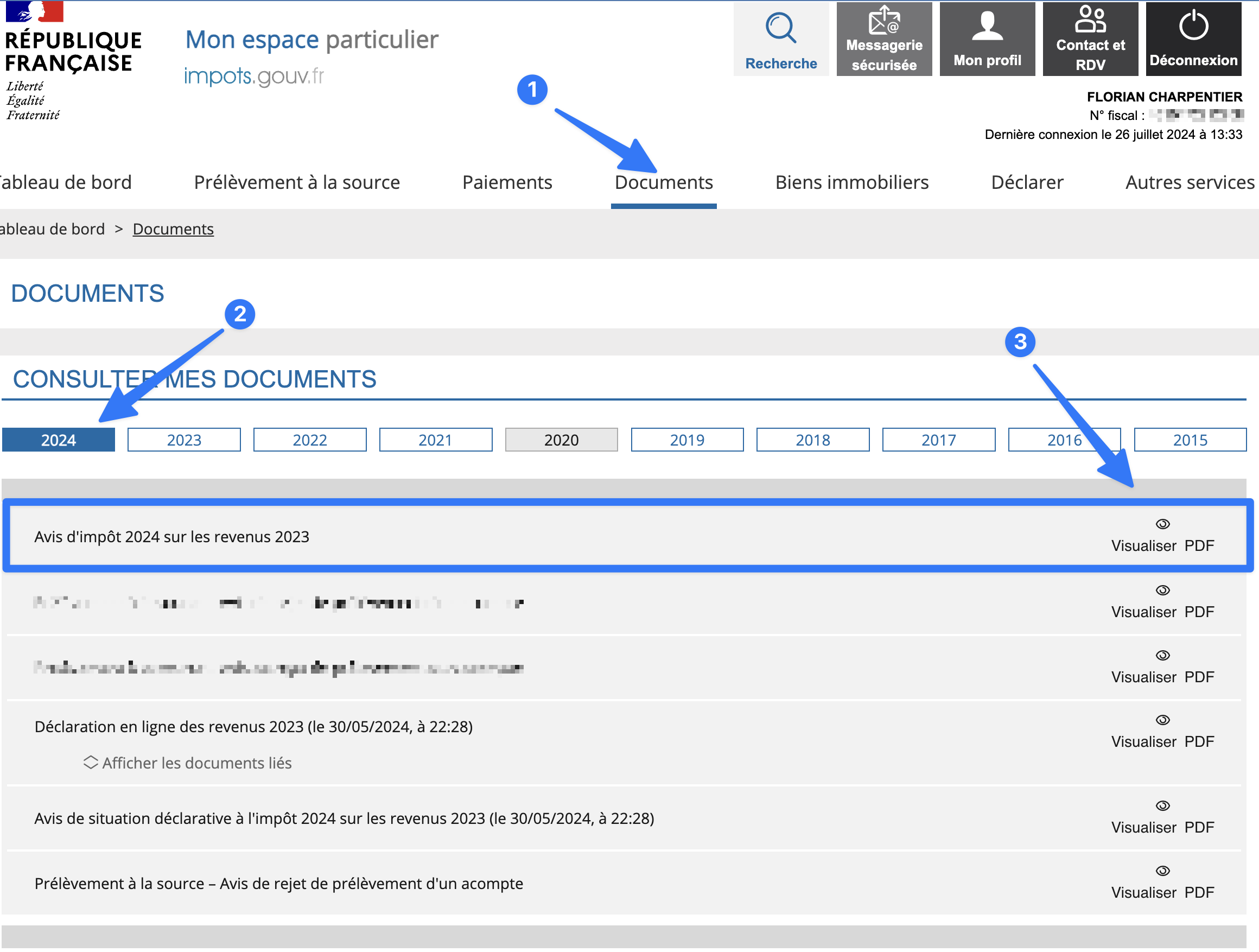Image resolution: width=1259 pixels, height=952 pixels.
Task: Open the Documents menu tab
Action: point(664,182)
